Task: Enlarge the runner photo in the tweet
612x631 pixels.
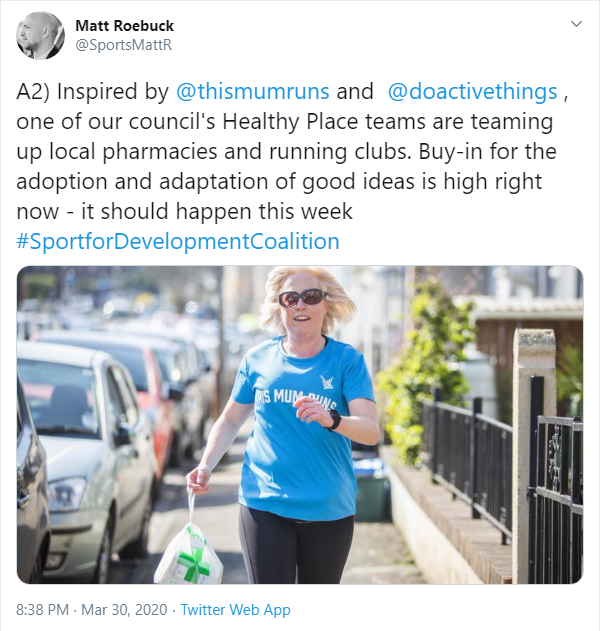Action: (x=300, y=425)
